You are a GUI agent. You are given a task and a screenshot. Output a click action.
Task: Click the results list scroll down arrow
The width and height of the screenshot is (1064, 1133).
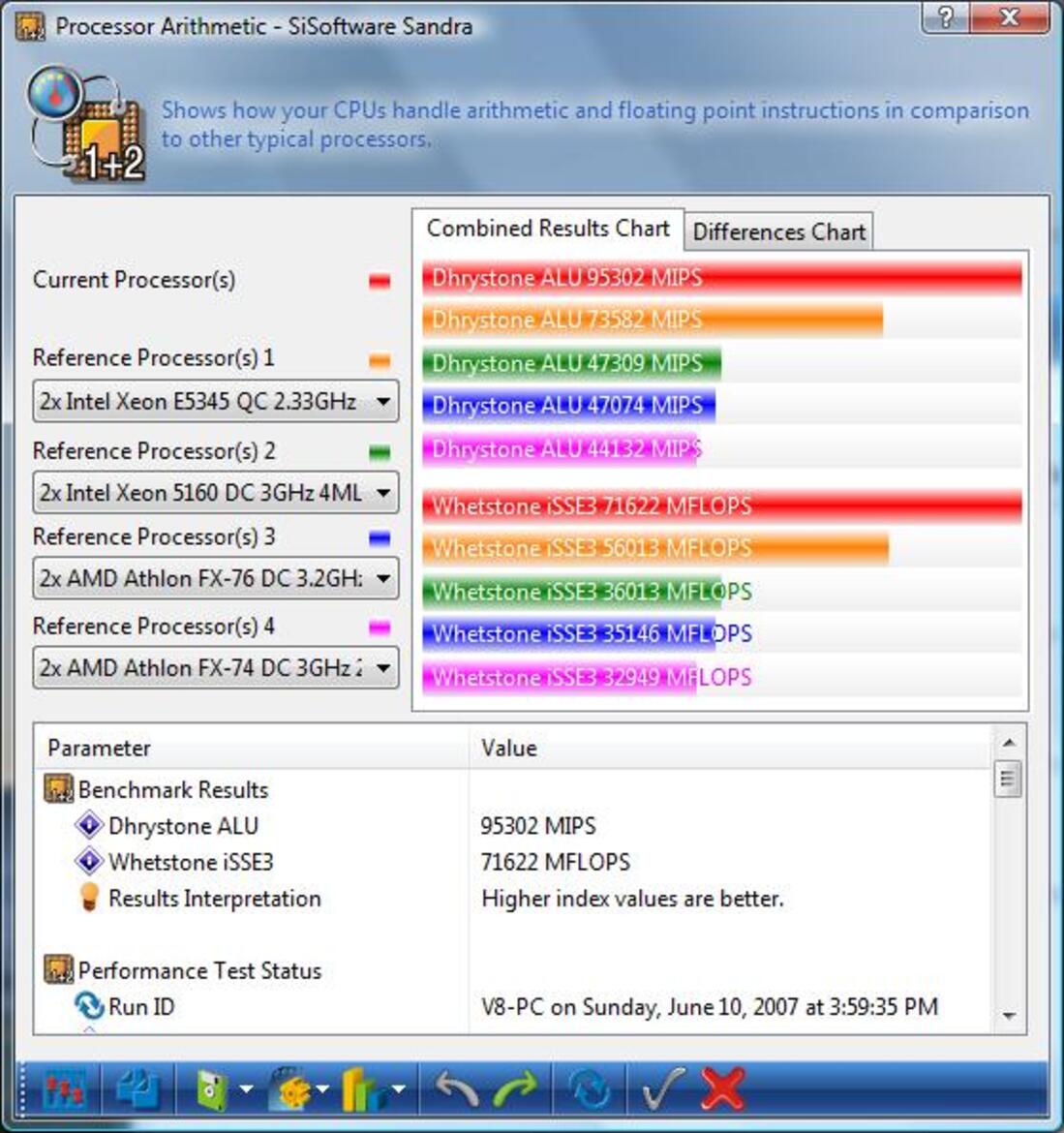click(x=1009, y=1016)
